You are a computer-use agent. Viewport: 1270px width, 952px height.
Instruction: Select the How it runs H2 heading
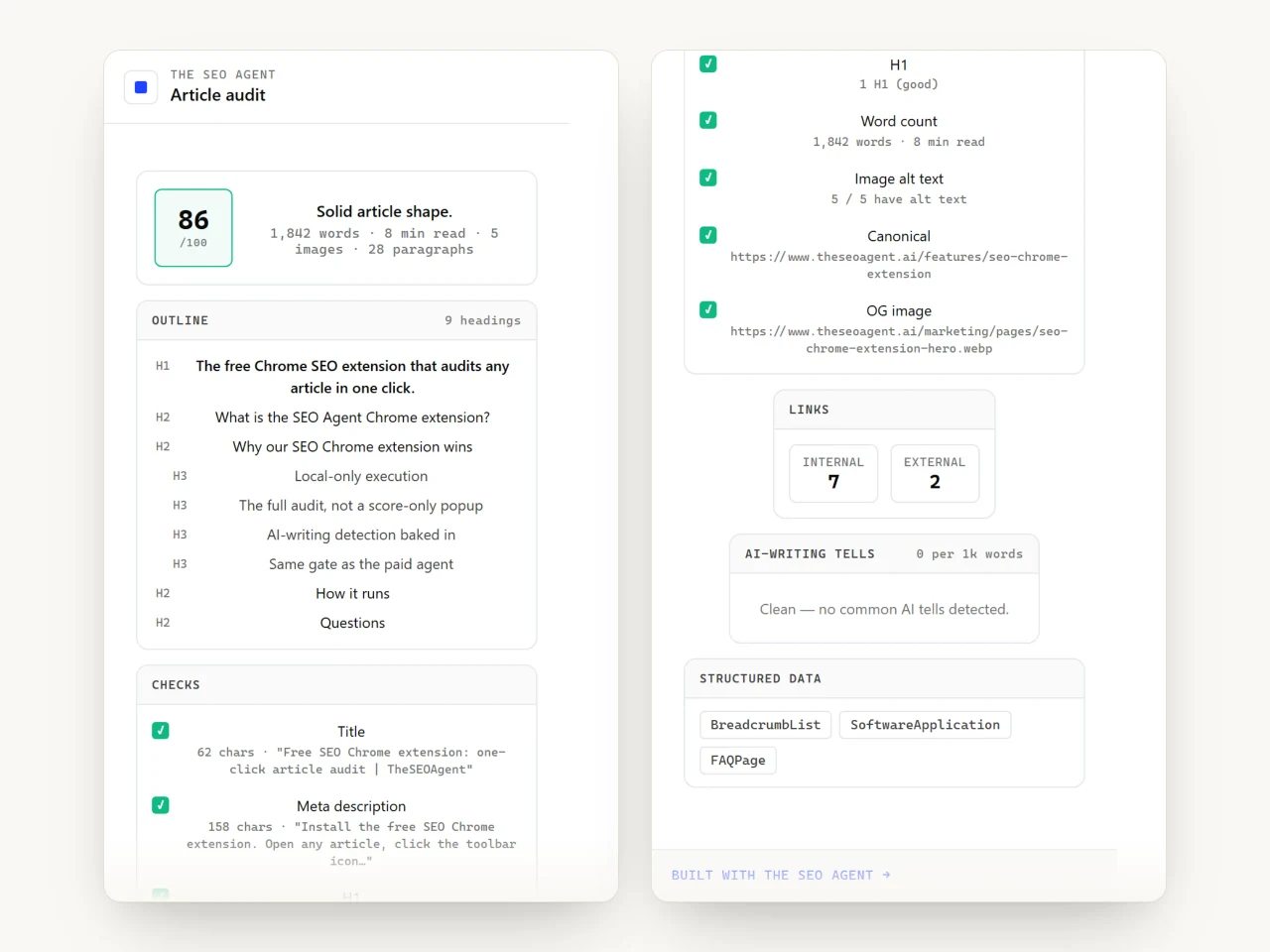(352, 593)
